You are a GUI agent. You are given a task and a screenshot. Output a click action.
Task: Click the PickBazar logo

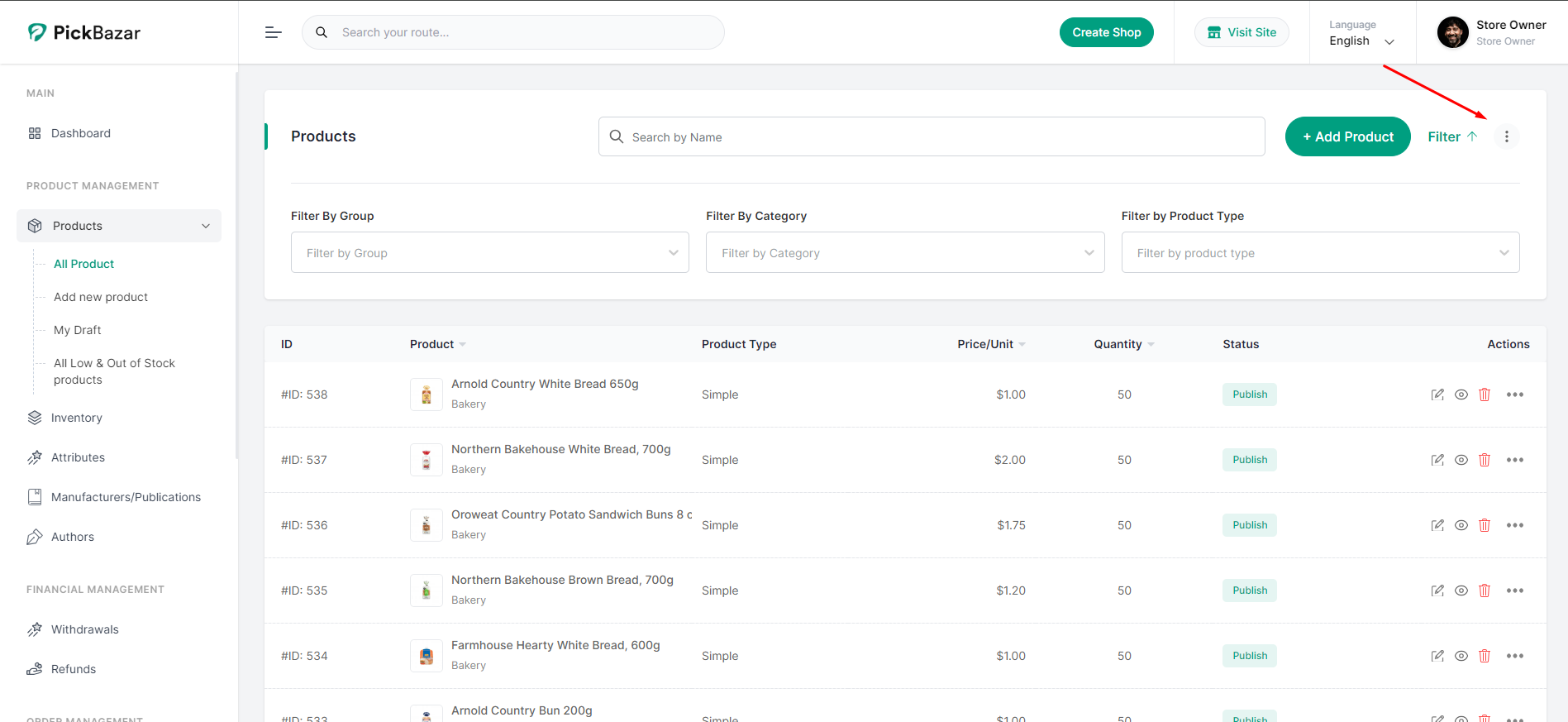click(83, 32)
